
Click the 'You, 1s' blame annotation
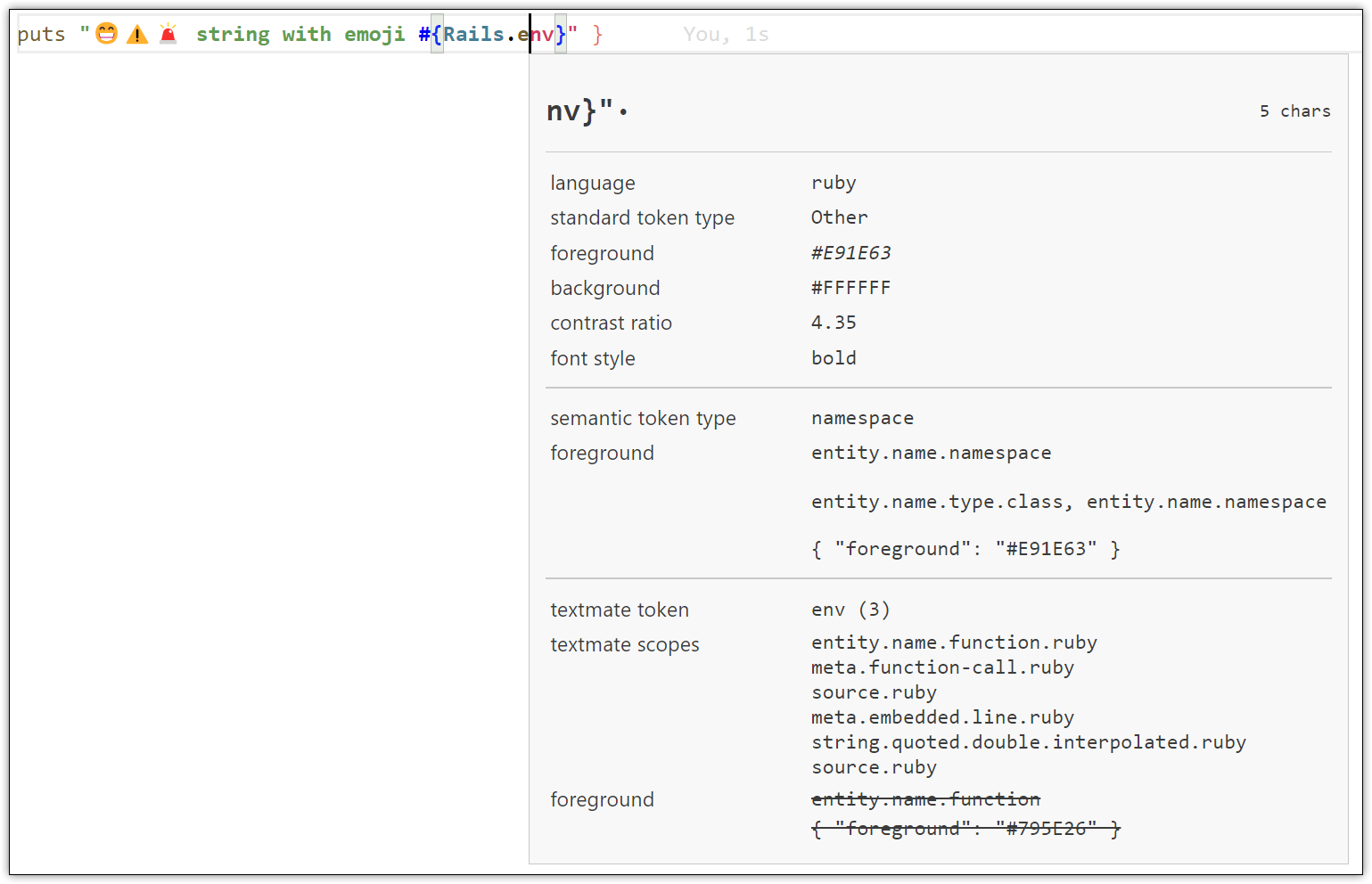725,34
